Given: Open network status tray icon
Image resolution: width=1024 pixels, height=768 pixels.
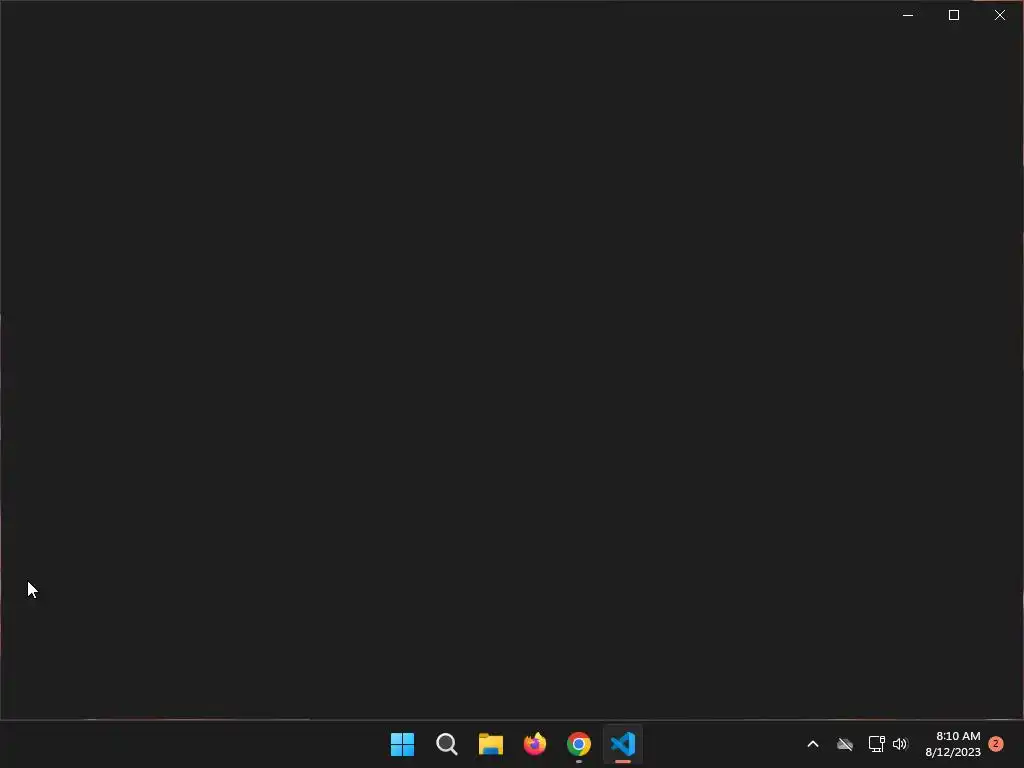Looking at the screenshot, I should coord(876,744).
